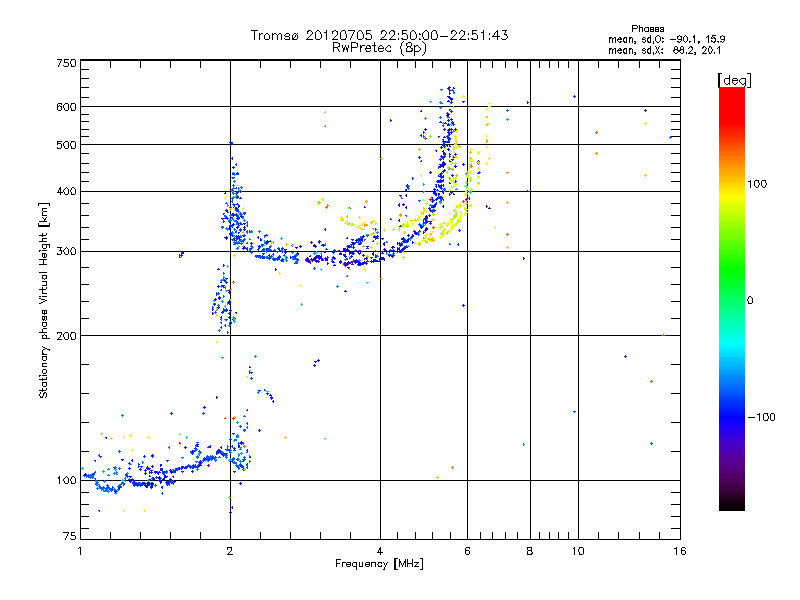
Task: Click the green band near 0 on colorbar
Action: (x=731, y=300)
